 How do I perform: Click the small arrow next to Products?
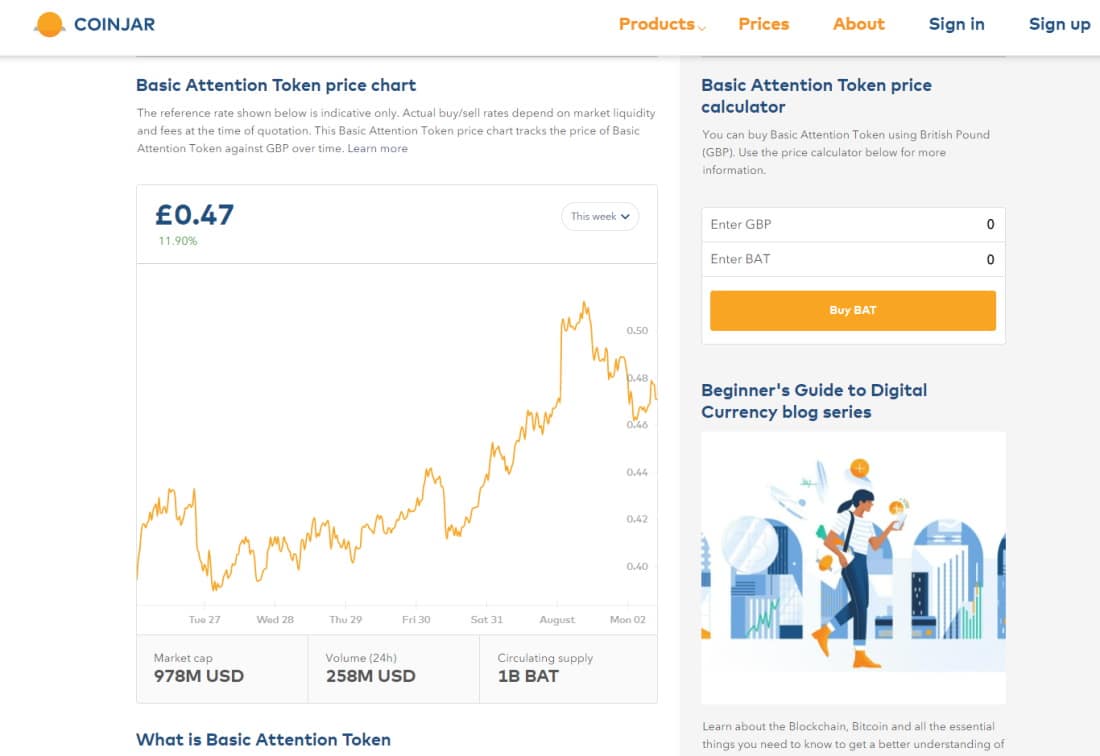click(x=702, y=28)
